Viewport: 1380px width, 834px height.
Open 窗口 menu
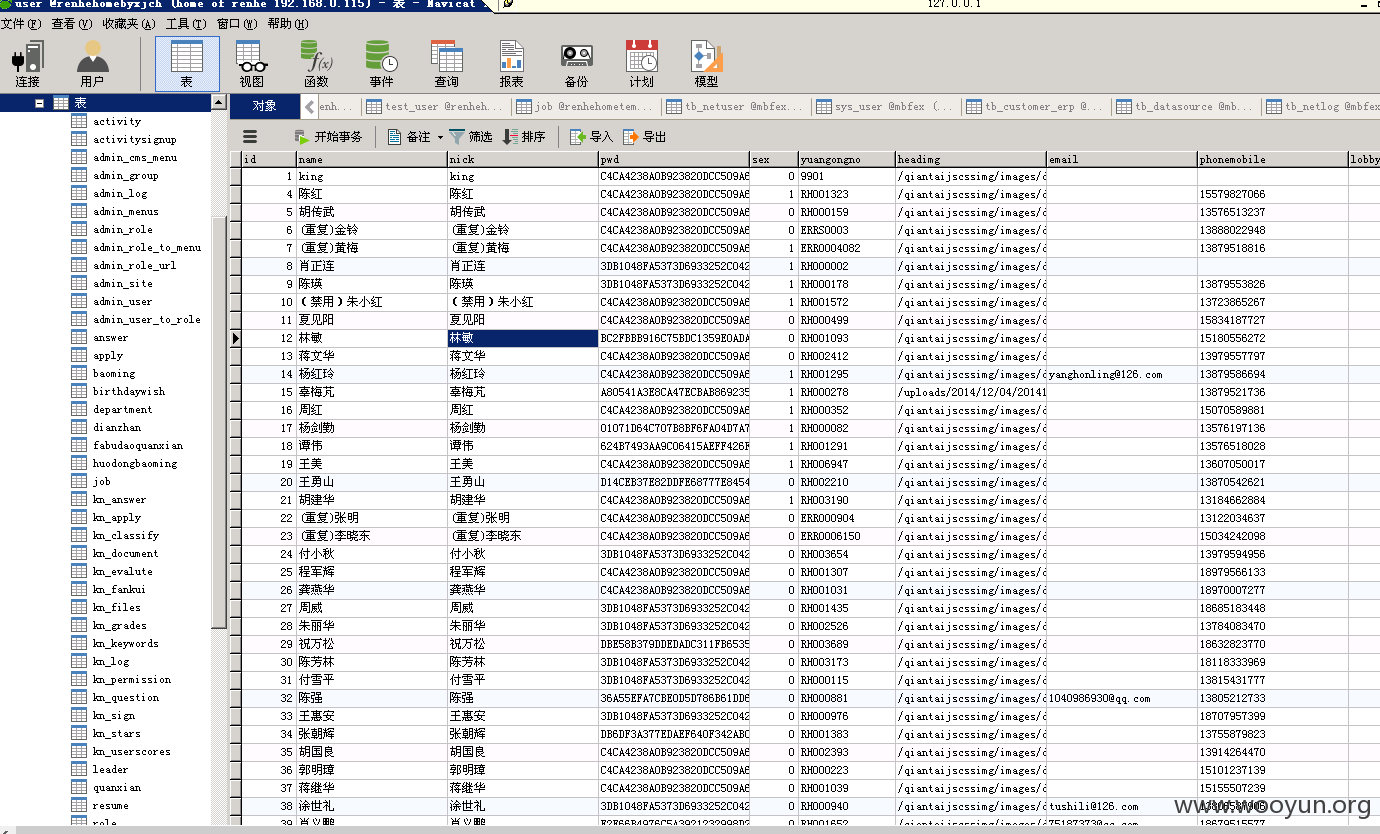pyautogui.click(x=239, y=24)
